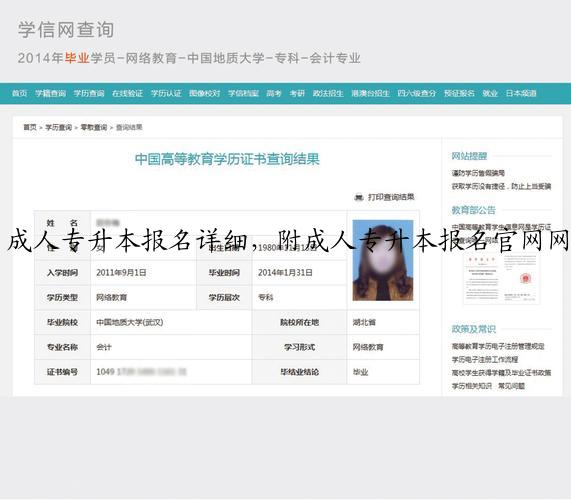Go to 四六级查分 in the navigation bar
The height and width of the screenshot is (500, 571).
[x=417, y=94]
